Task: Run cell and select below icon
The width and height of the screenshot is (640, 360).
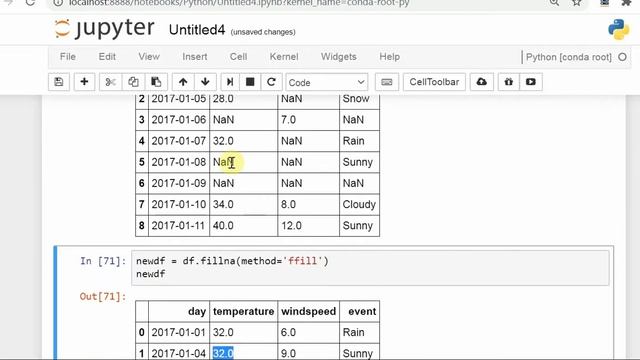Action: coord(230,82)
